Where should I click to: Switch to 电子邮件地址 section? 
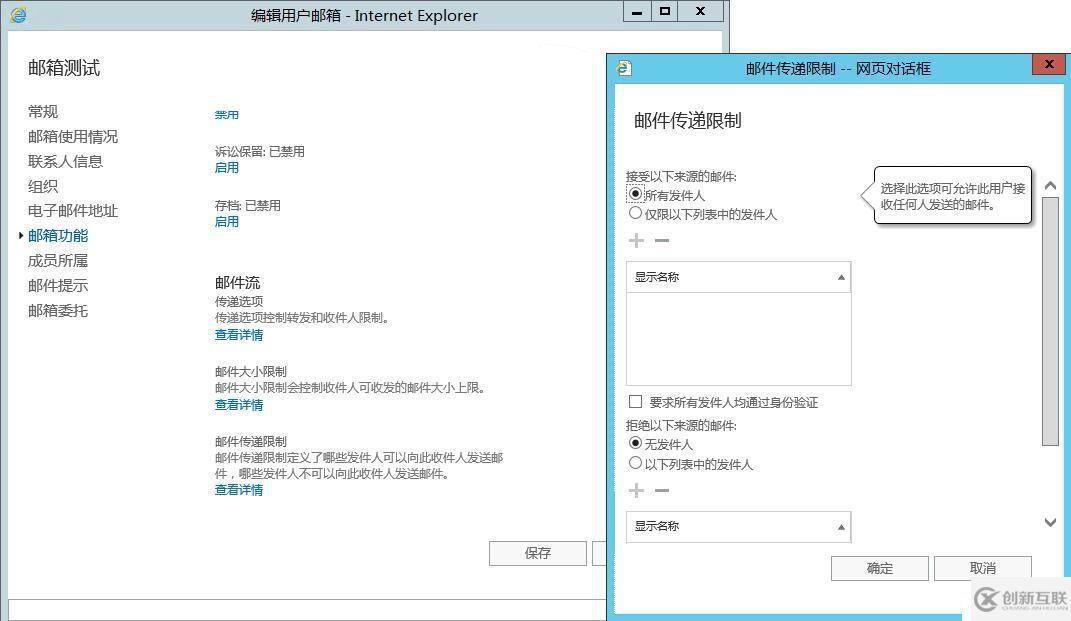tap(73, 210)
